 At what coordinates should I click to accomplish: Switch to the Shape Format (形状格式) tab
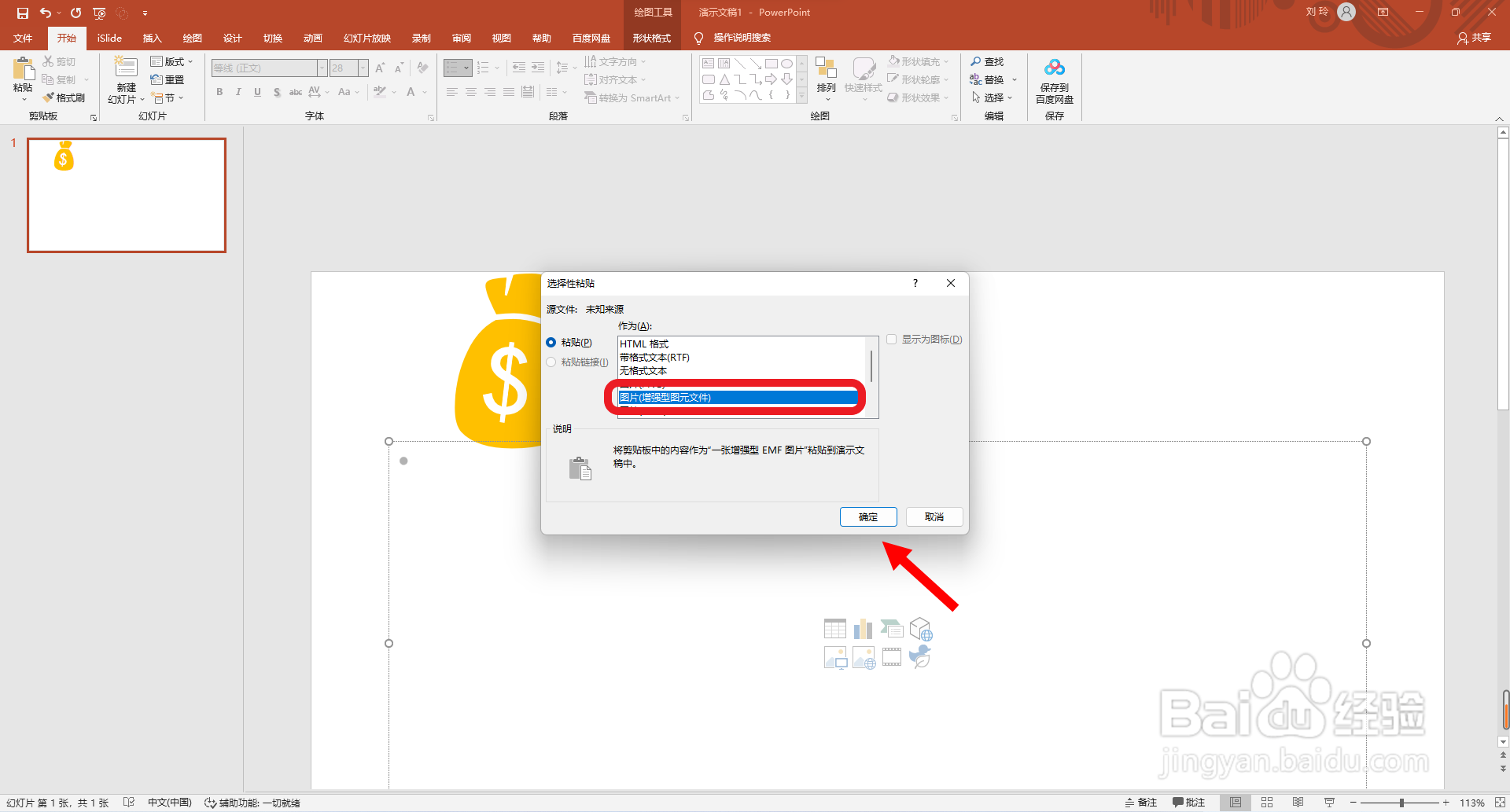point(652,38)
